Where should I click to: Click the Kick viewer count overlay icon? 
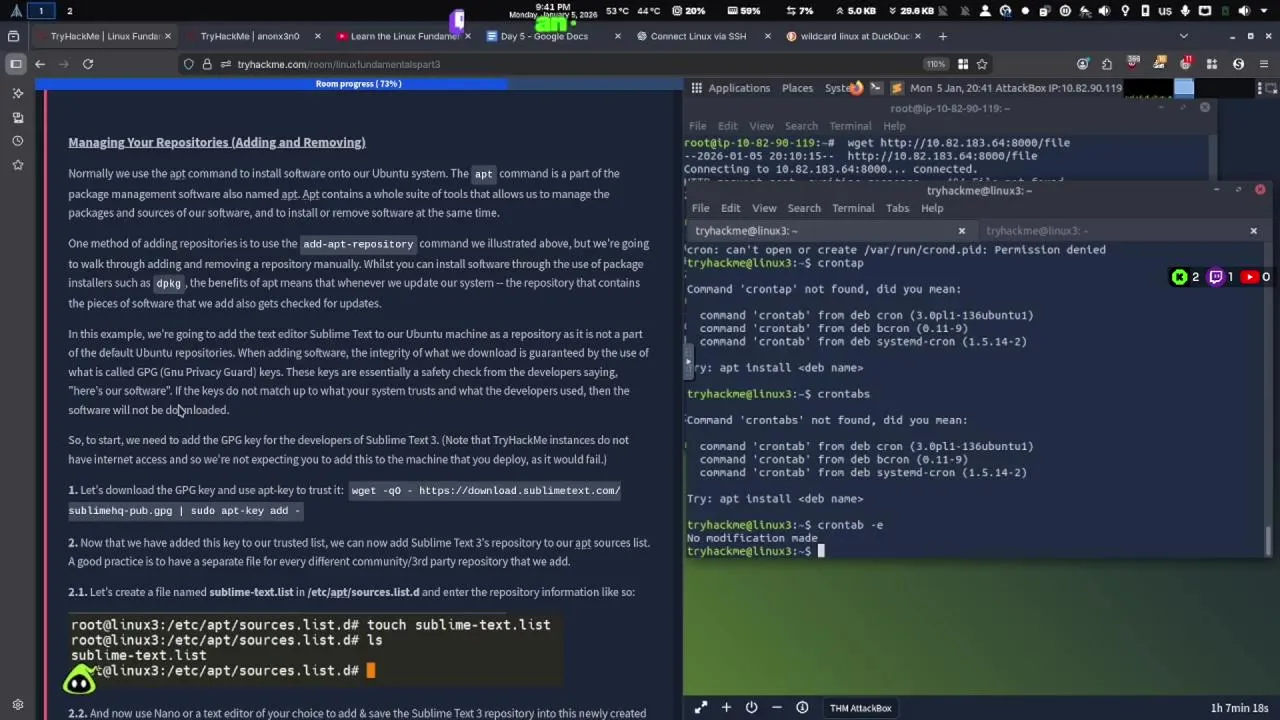point(1180,277)
